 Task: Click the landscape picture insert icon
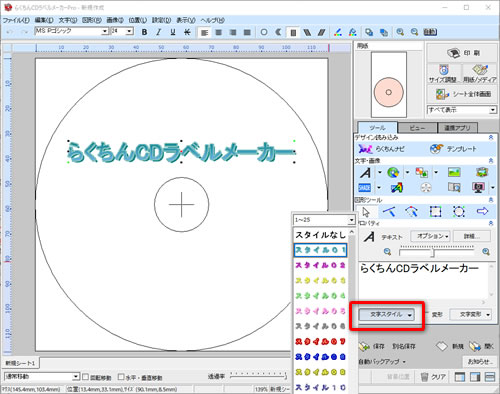pyautogui.click(x=454, y=172)
